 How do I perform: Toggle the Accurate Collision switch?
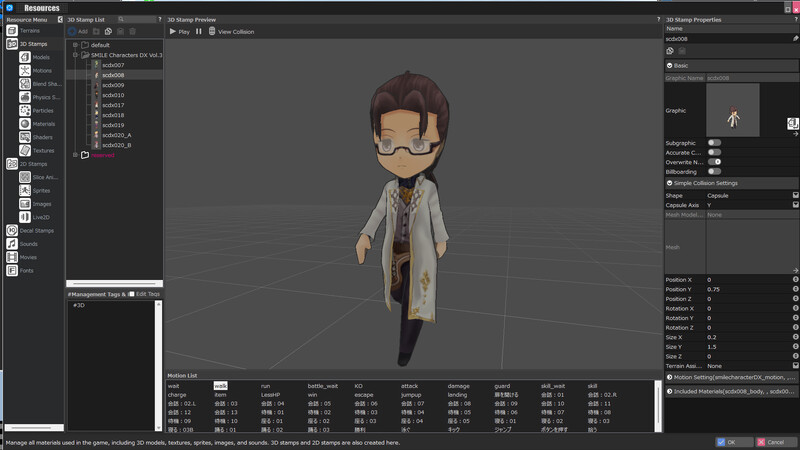coord(714,152)
